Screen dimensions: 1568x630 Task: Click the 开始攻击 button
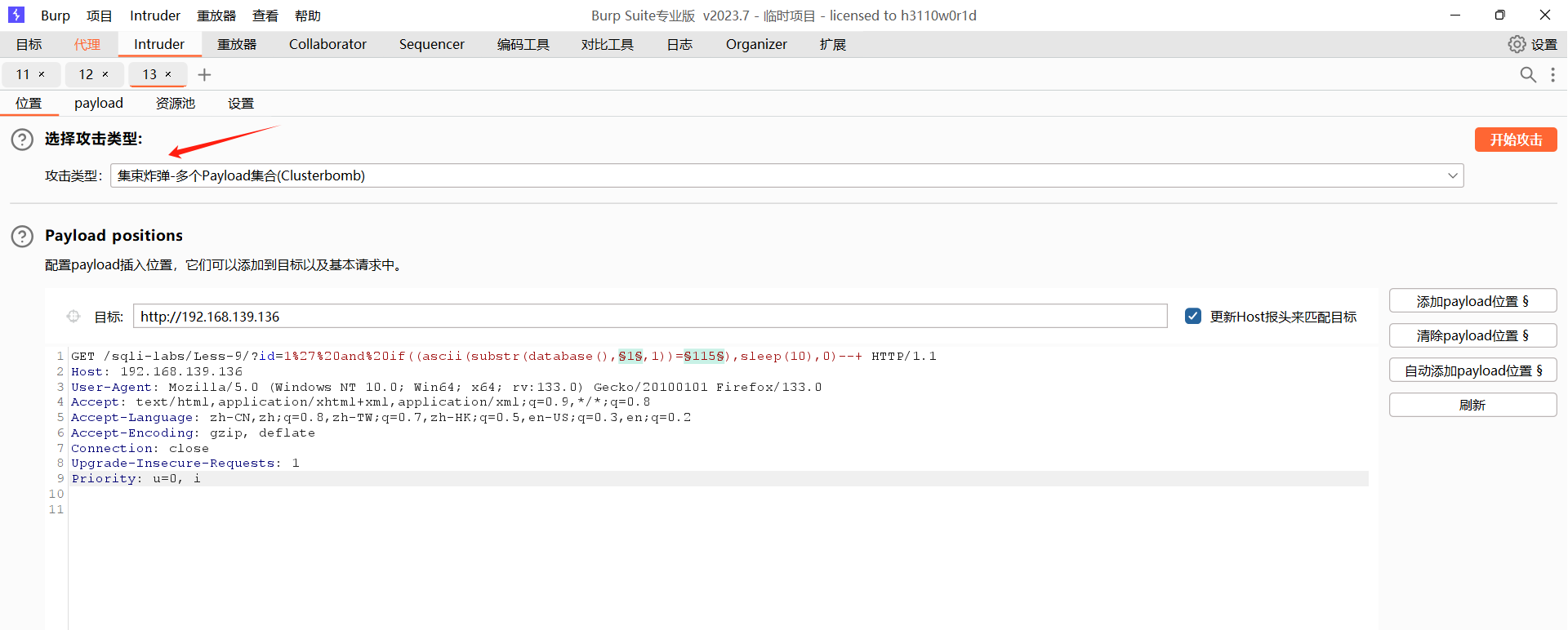[1516, 140]
